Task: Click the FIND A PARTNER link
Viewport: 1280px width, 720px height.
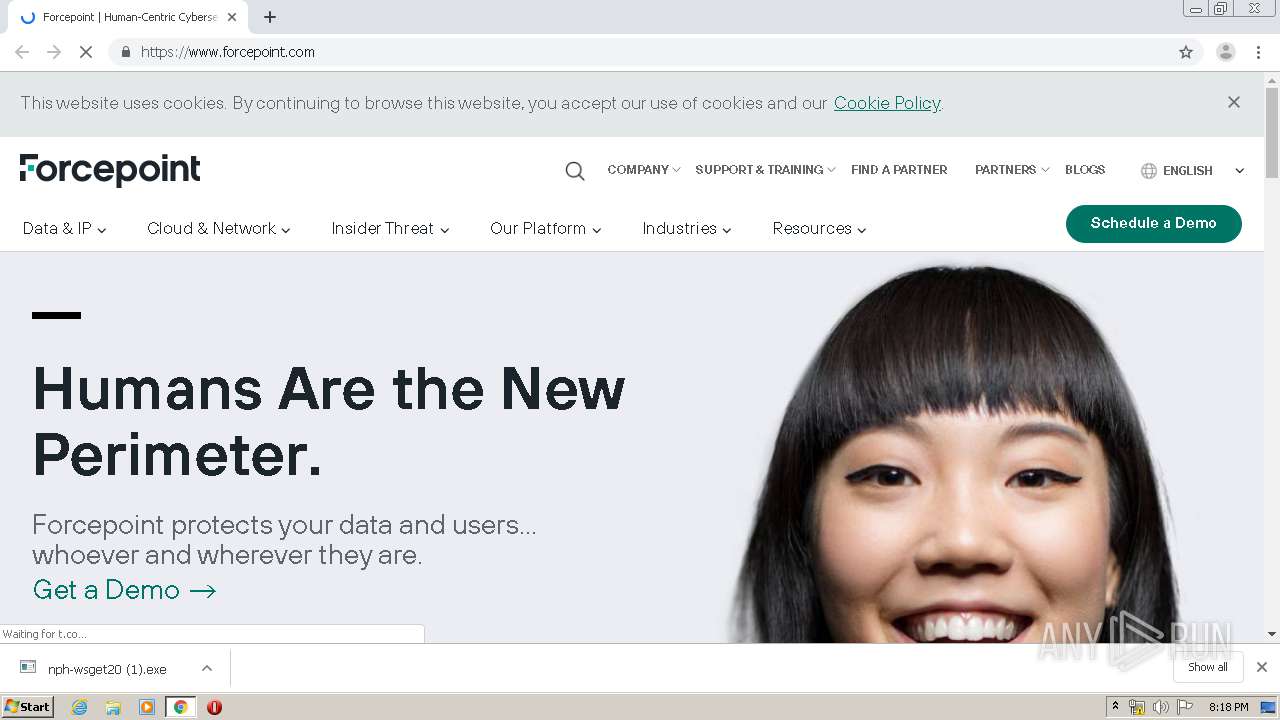Action: (x=899, y=170)
